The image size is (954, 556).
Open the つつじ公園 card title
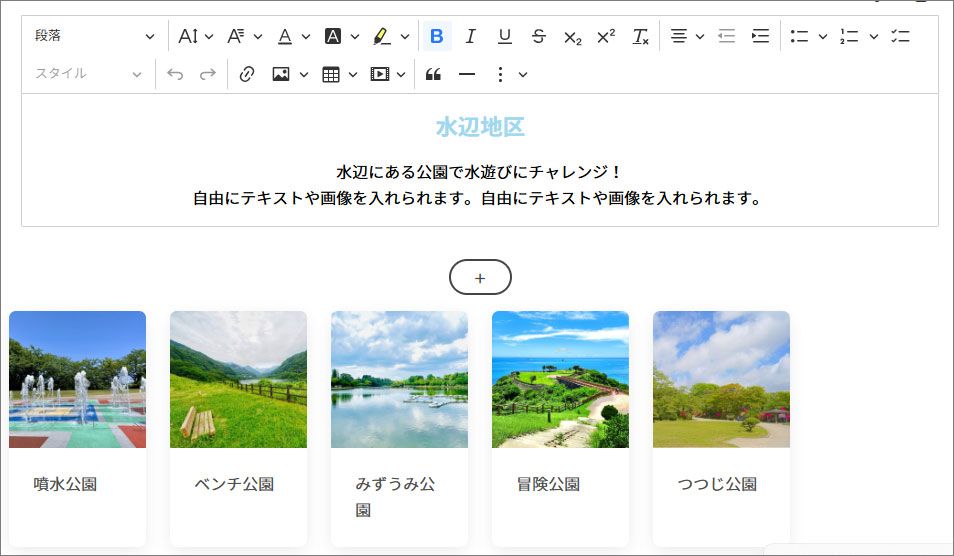717,484
